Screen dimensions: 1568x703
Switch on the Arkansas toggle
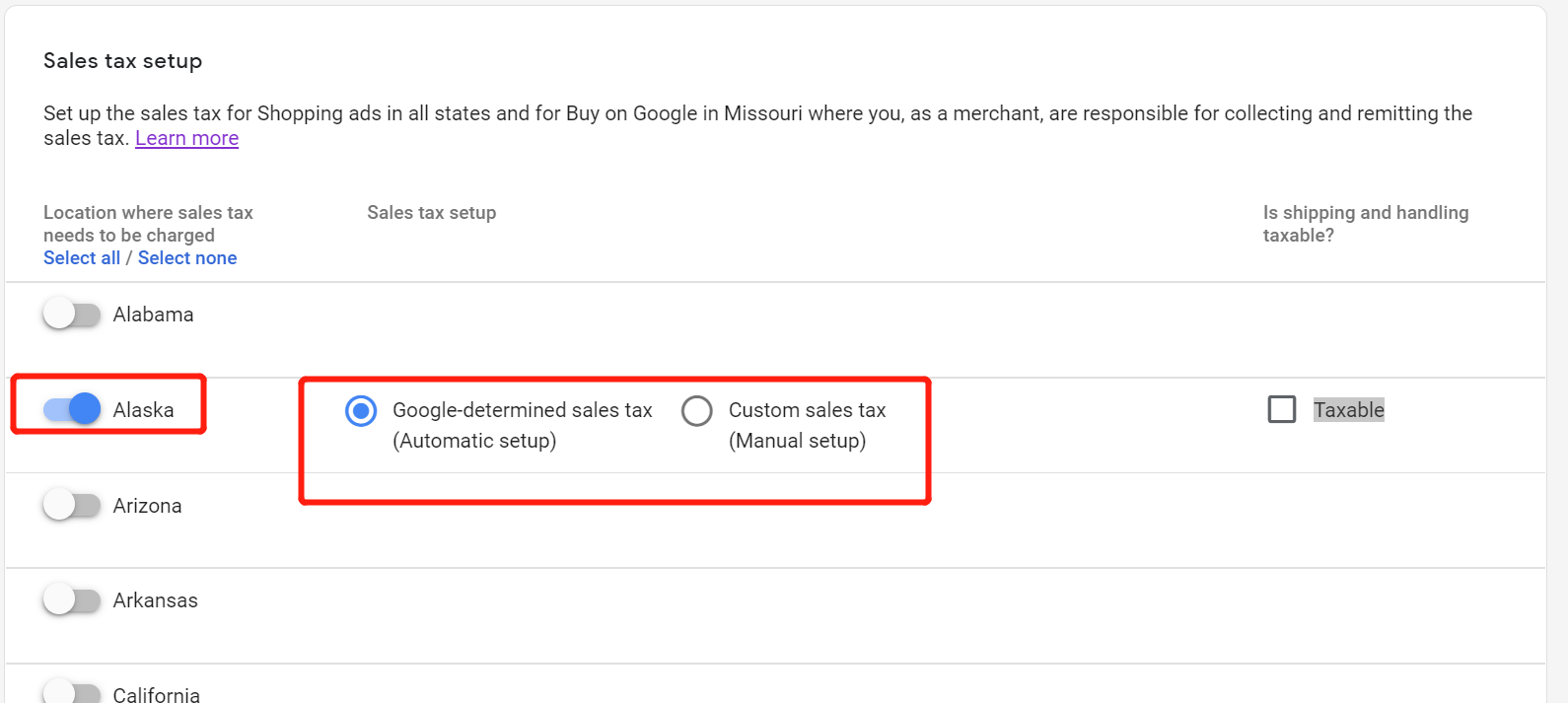(x=72, y=600)
